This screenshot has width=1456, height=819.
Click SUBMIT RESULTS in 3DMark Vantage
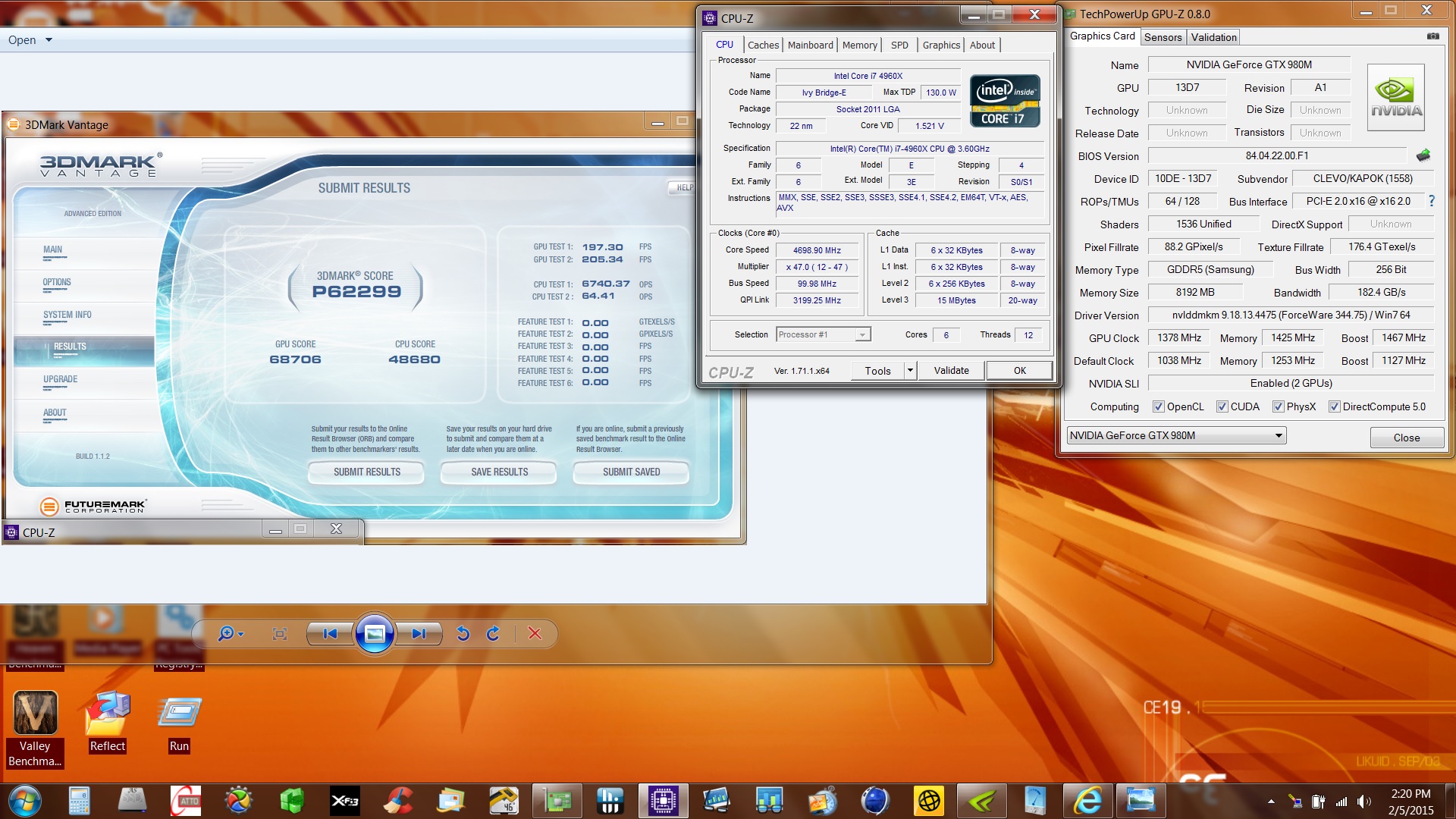point(367,472)
